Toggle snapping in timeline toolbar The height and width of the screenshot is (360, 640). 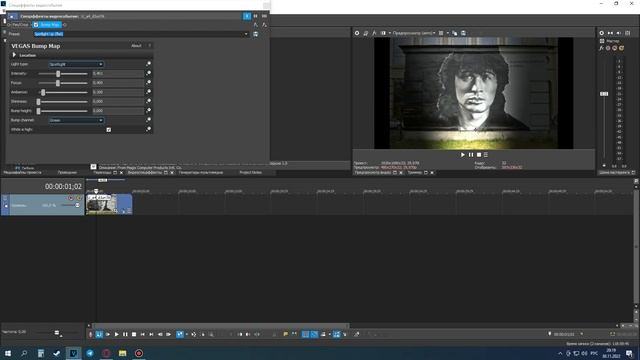305,334
